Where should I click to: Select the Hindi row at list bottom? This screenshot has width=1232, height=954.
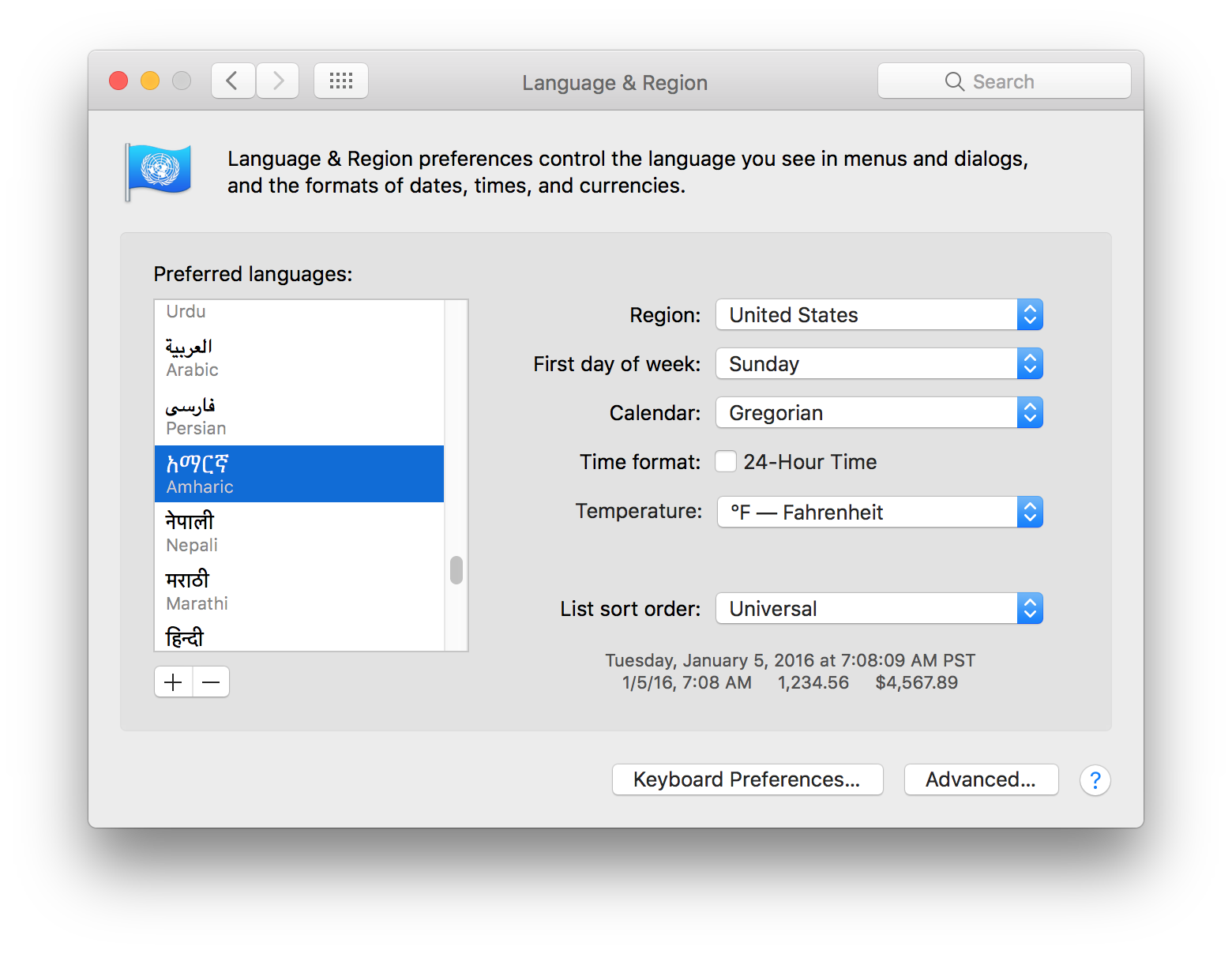(x=299, y=636)
